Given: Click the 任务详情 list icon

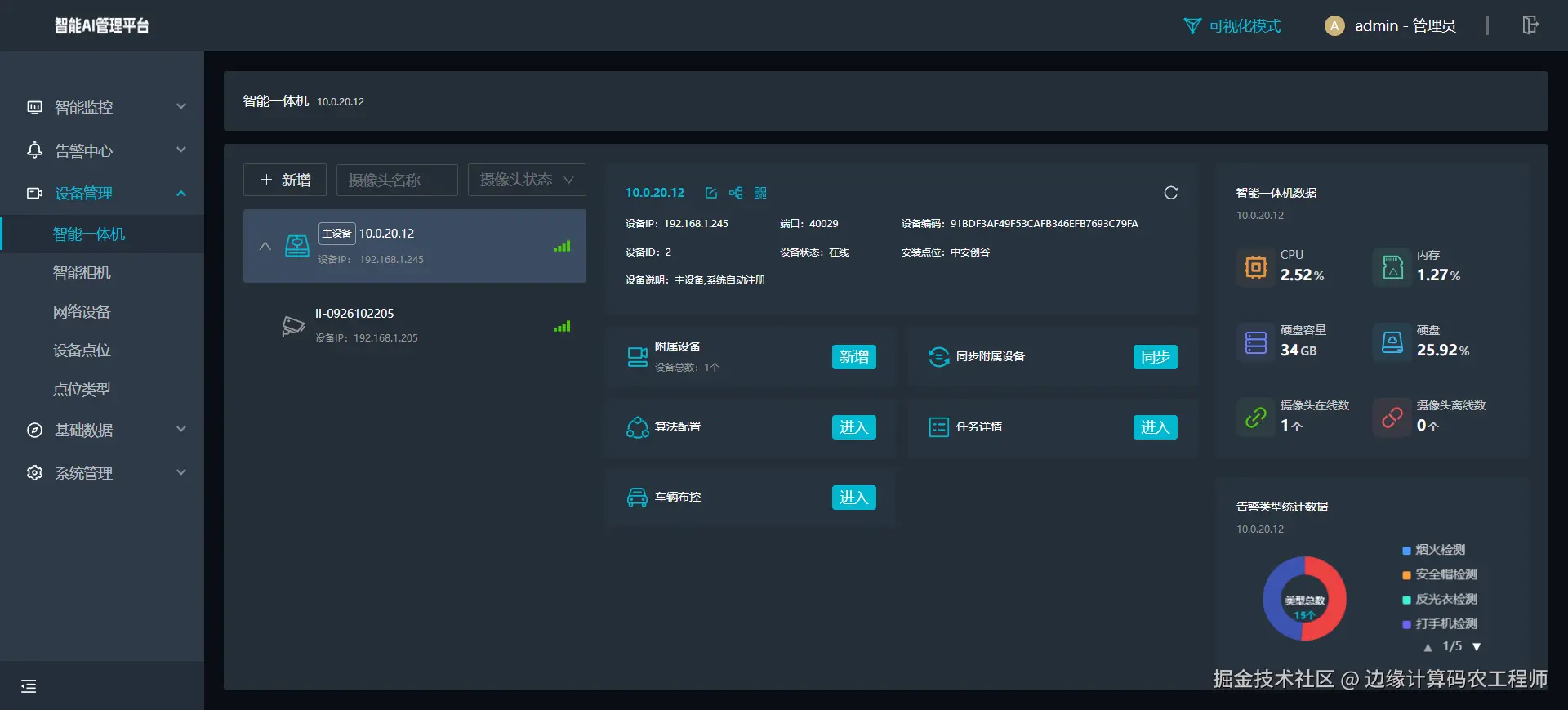Looking at the screenshot, I should [939, 427].
